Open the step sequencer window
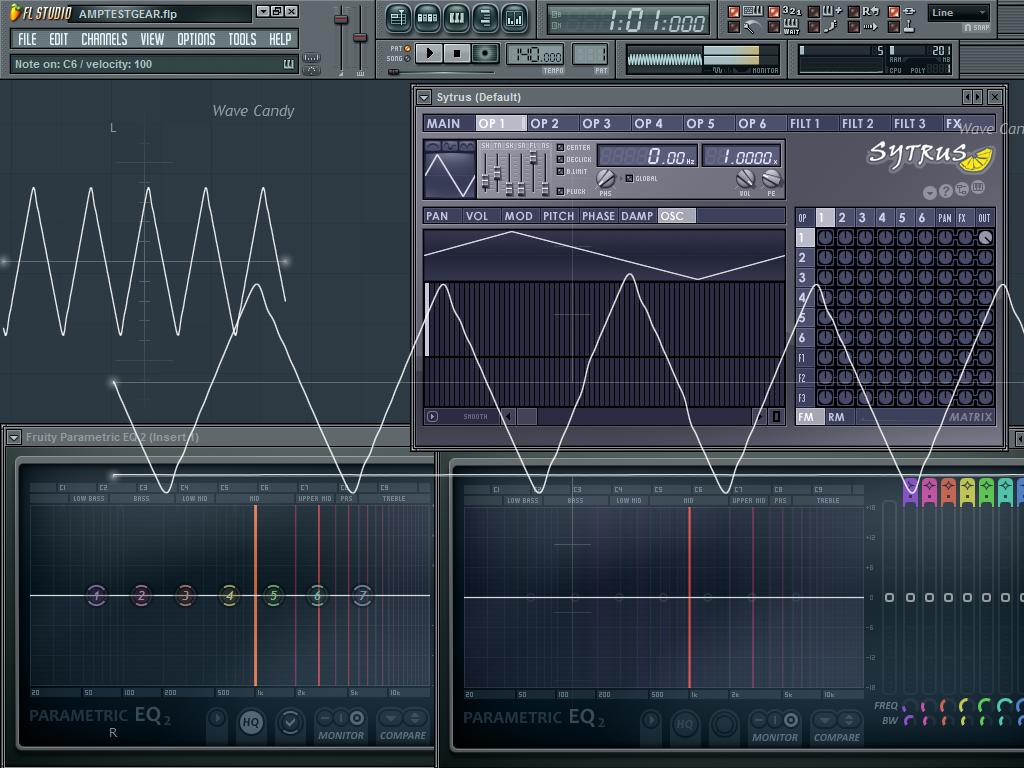Viewport: 1024px width, 768px height. (427, 18)
